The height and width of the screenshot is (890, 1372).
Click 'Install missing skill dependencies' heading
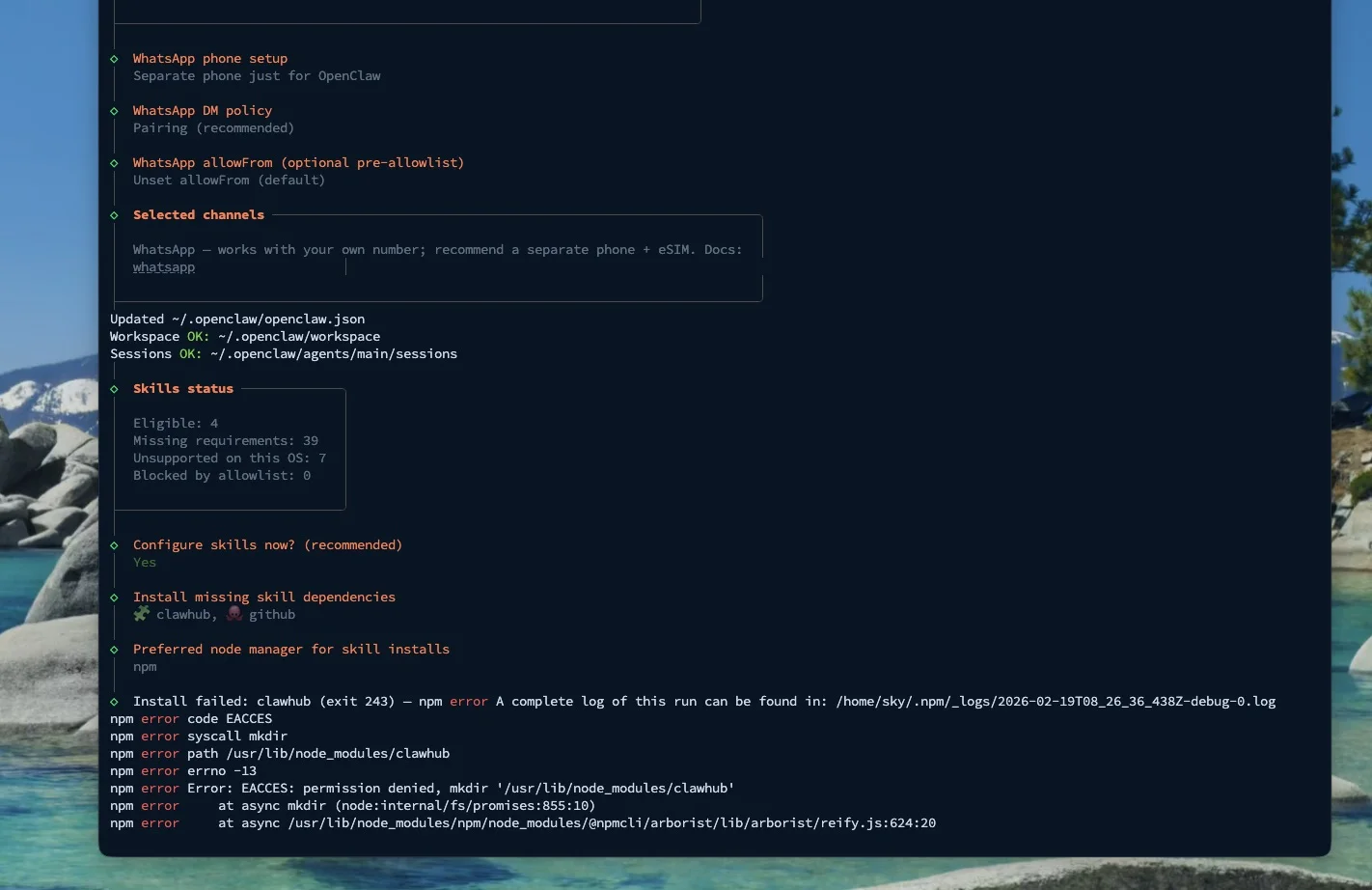[x=264, y=598]
